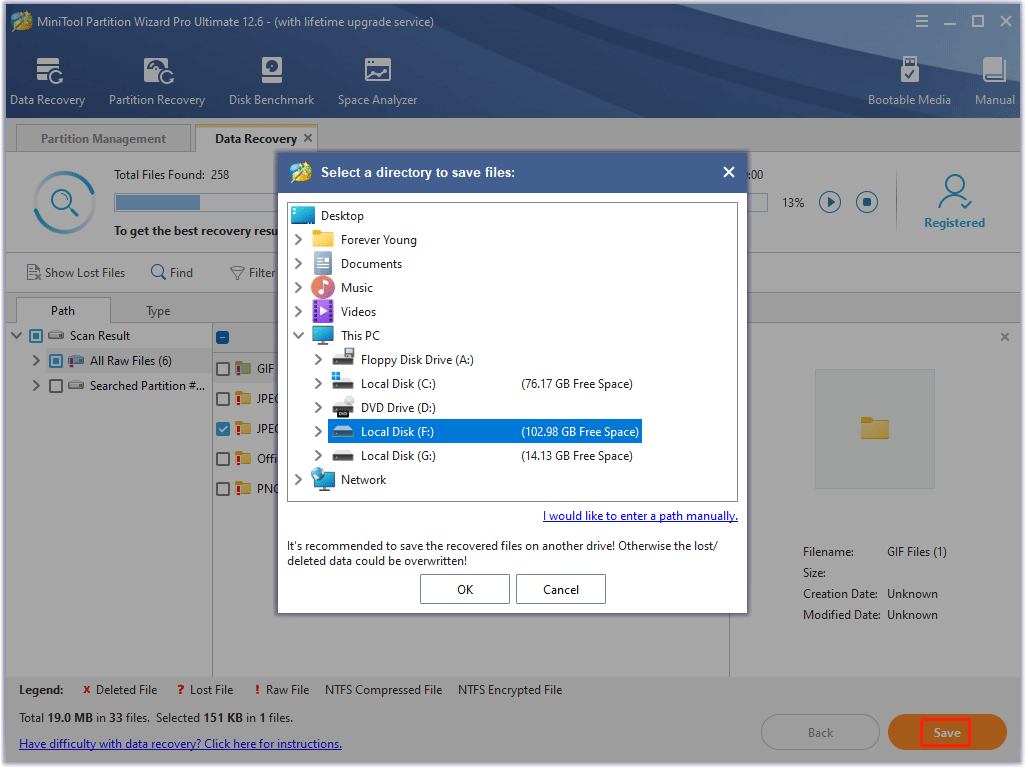
Task: Click the Back button
Action: [820, 733]
